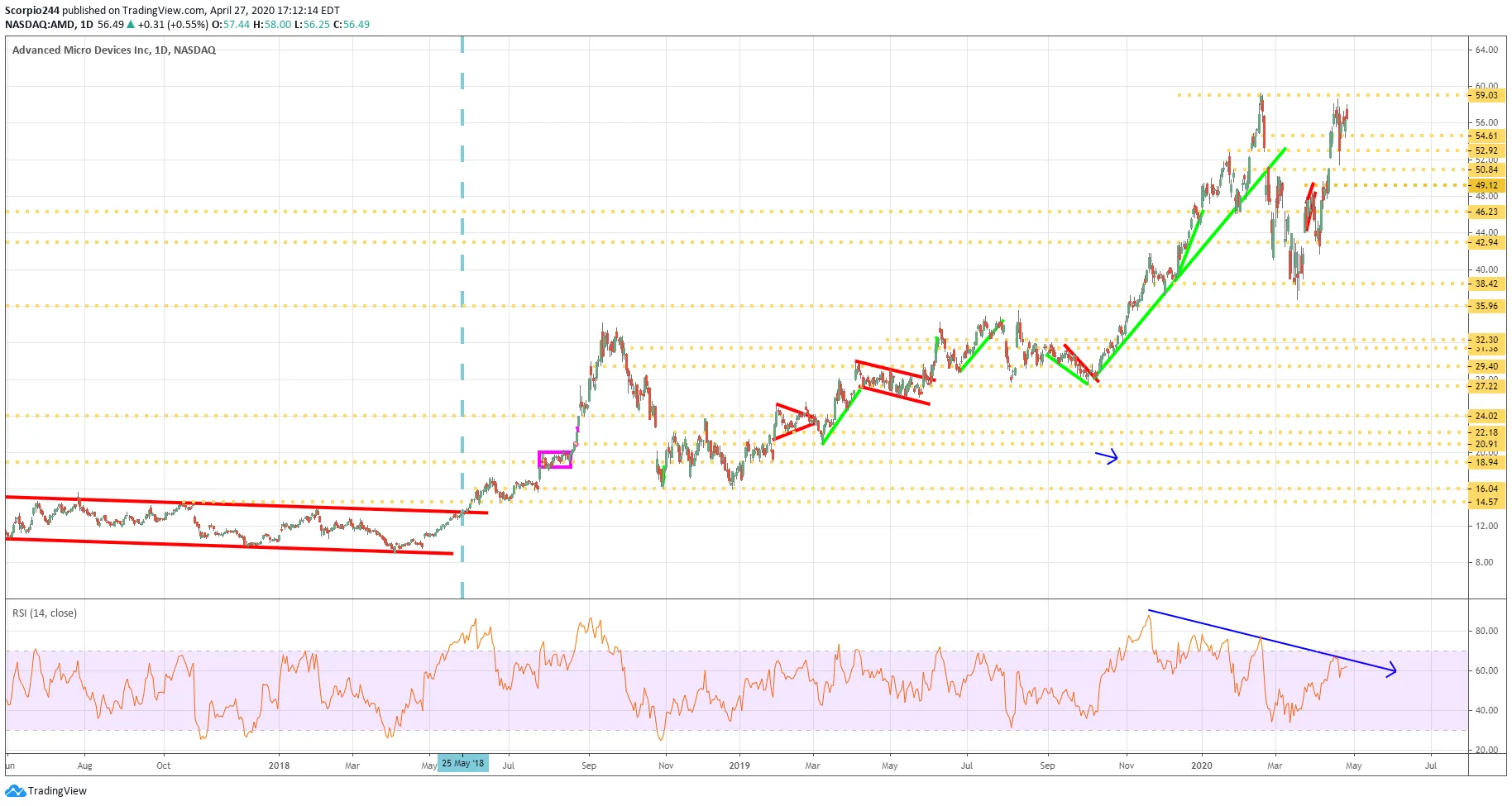Click the low value L:56.25

313,25
